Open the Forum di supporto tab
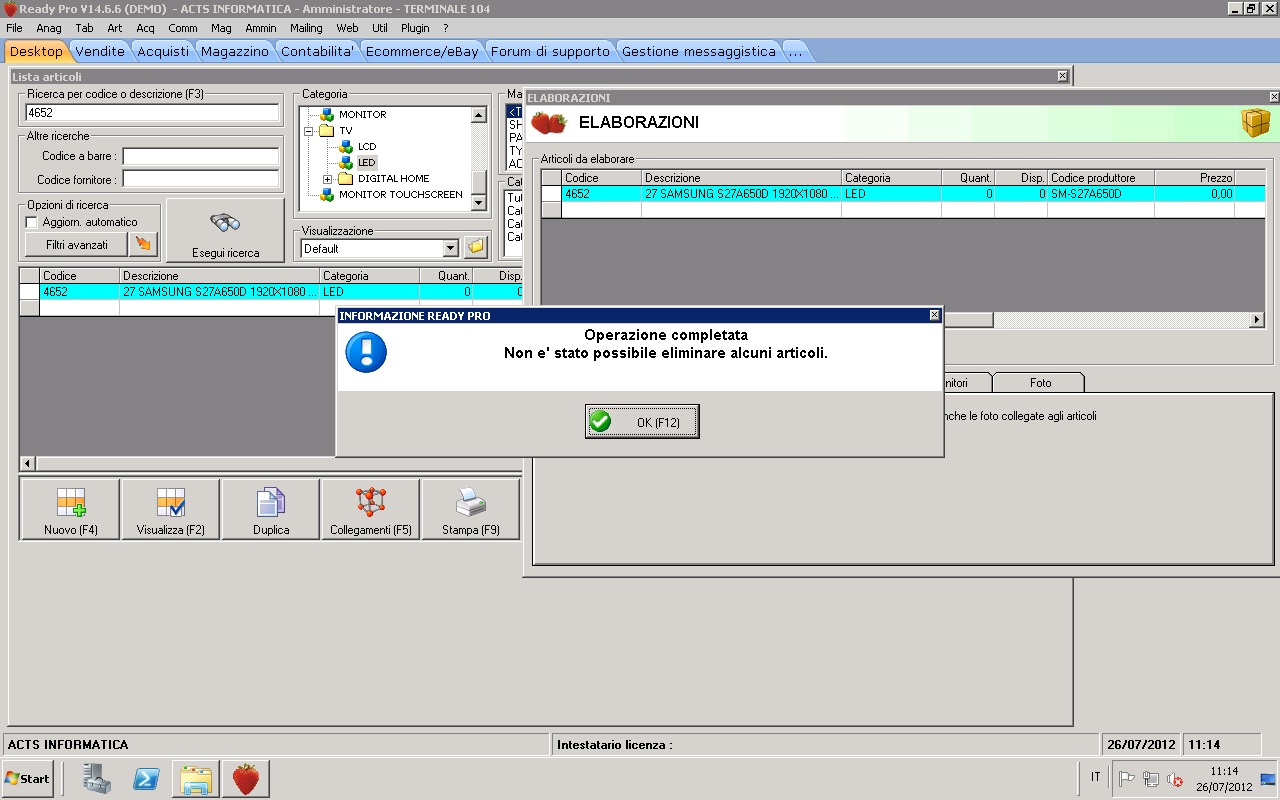The image size is (1280, 800). pos(550,51)
